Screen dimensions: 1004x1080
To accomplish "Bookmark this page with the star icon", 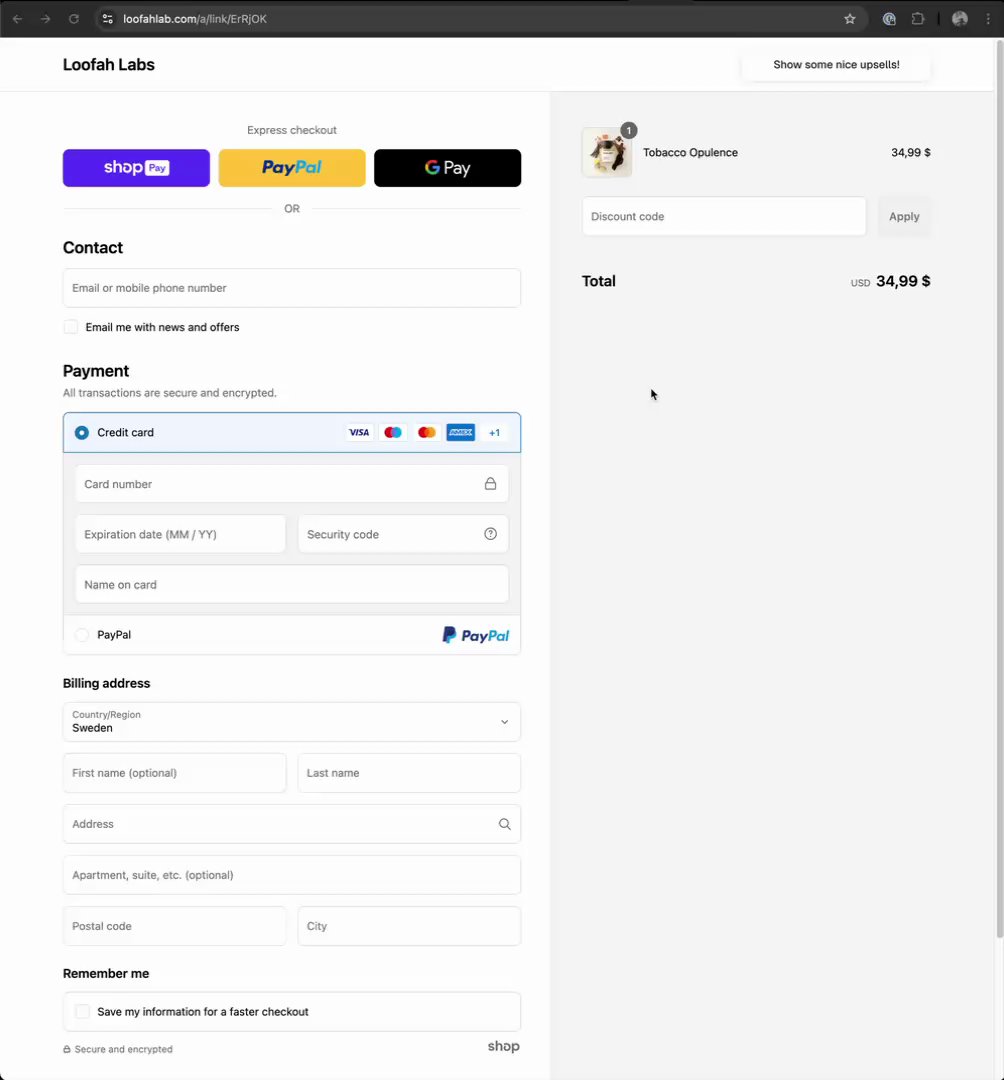I will (x=850, y=19).
